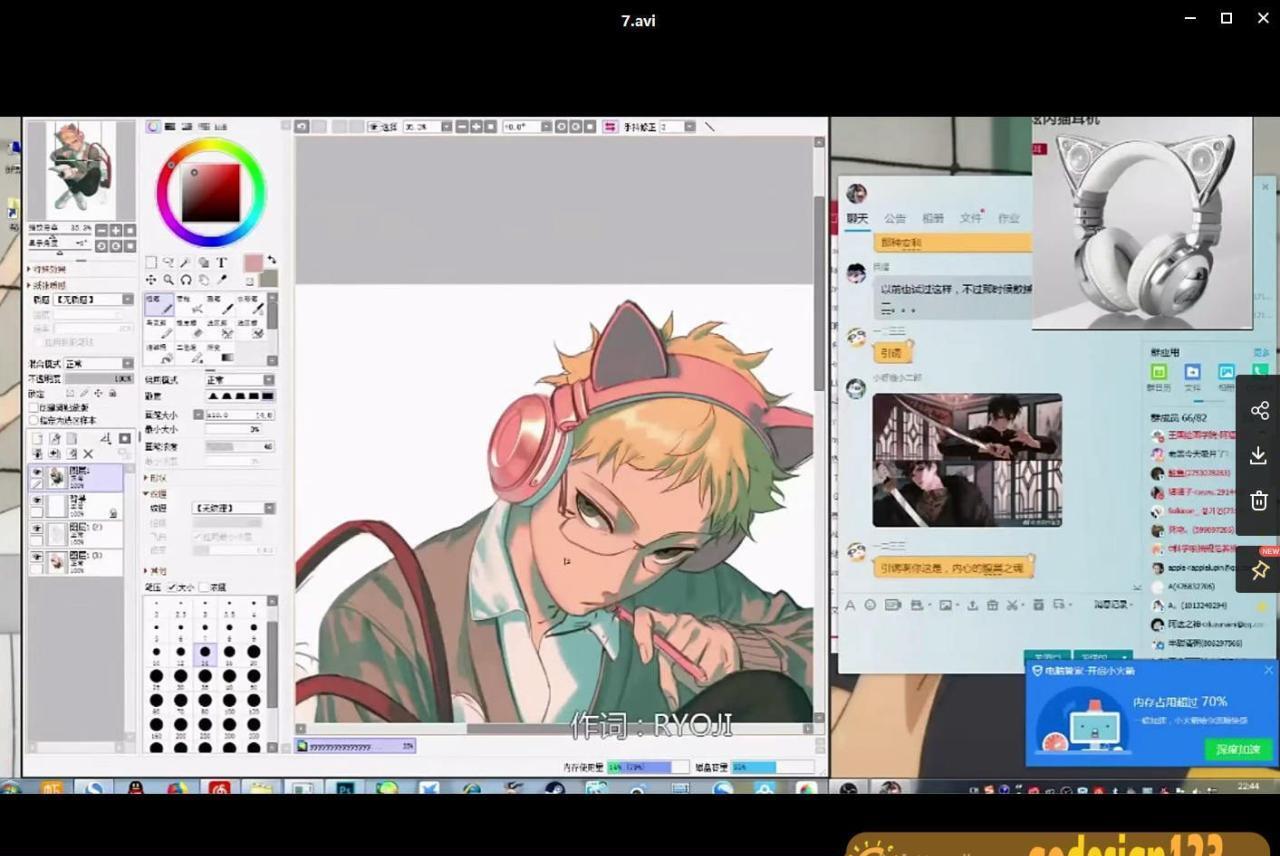
Task: Toggle visibility of the second layer
Action: [37, 500]
